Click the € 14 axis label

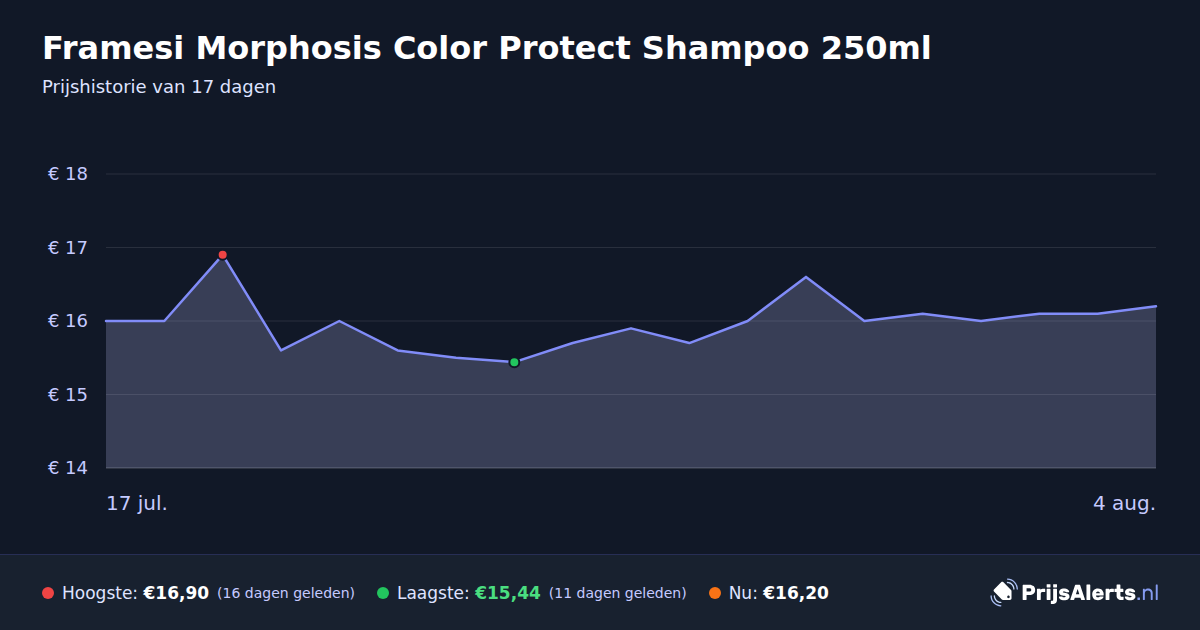(x=68, y=468)
